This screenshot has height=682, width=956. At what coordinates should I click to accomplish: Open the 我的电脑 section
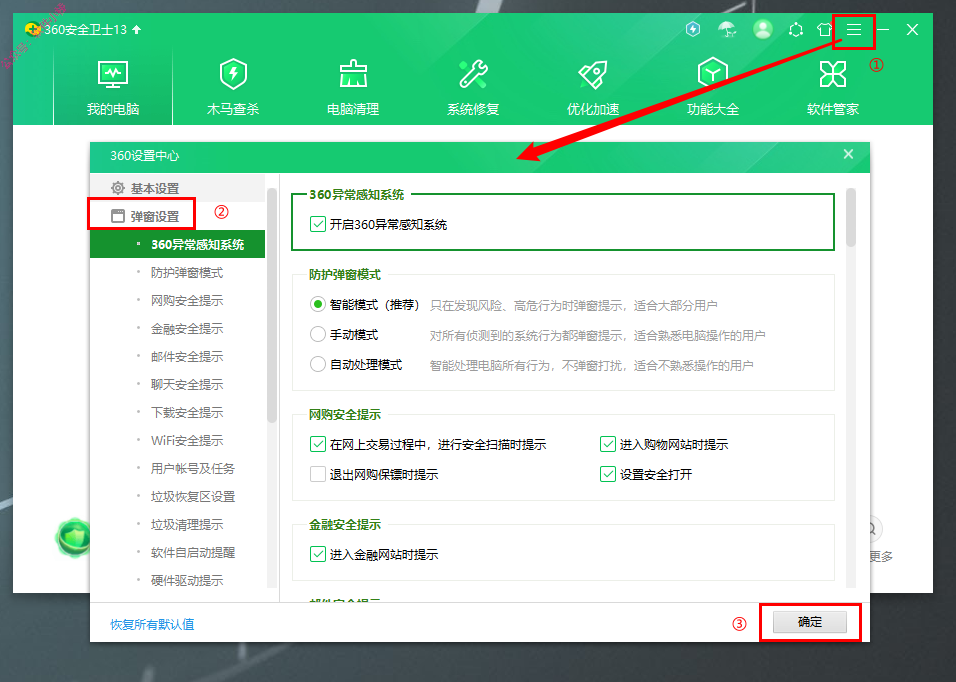point(113,88)
